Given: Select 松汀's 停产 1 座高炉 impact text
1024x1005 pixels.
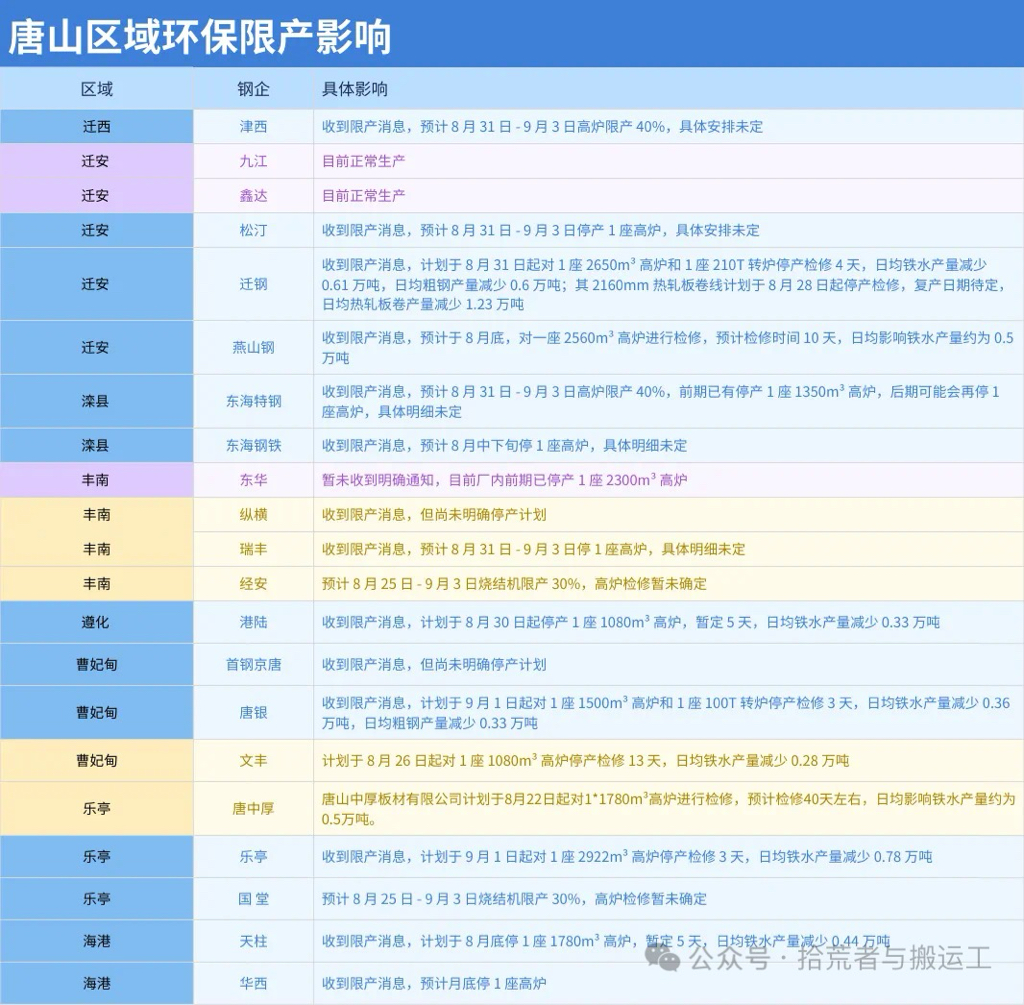Looking at the screenshot, I should pos(540,231).
